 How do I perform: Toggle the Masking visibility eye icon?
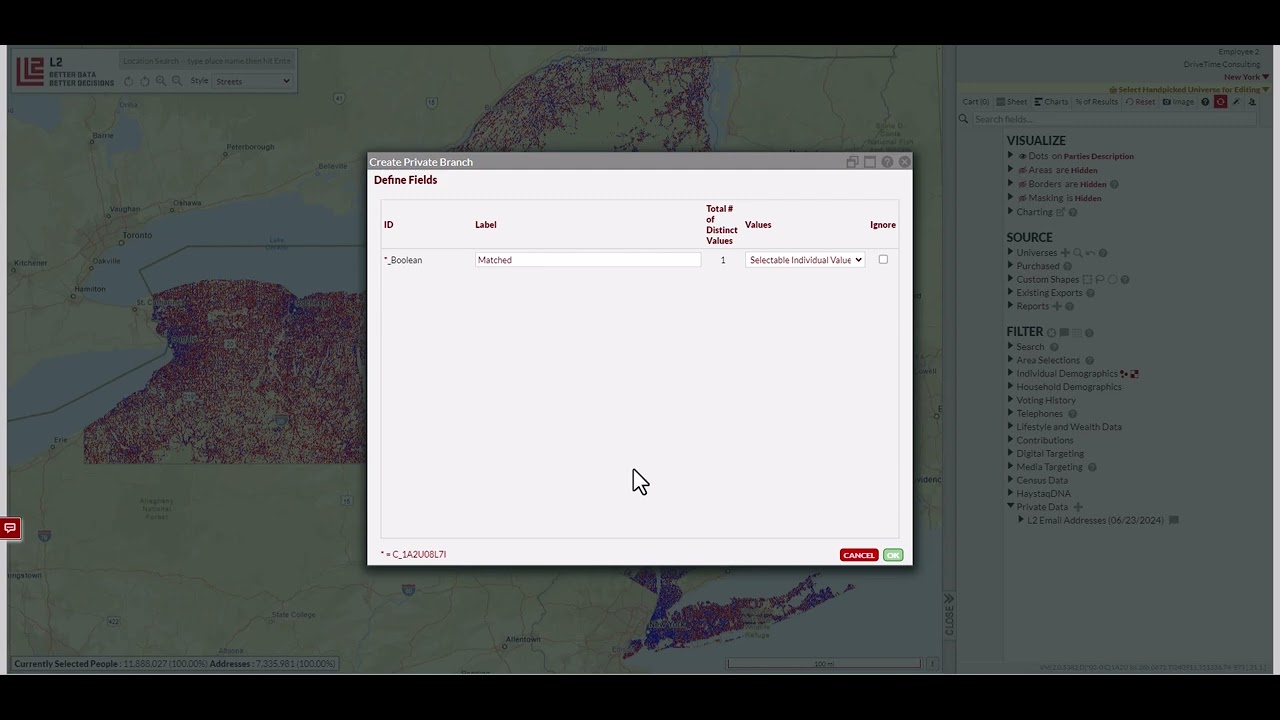click(1022, 198)
